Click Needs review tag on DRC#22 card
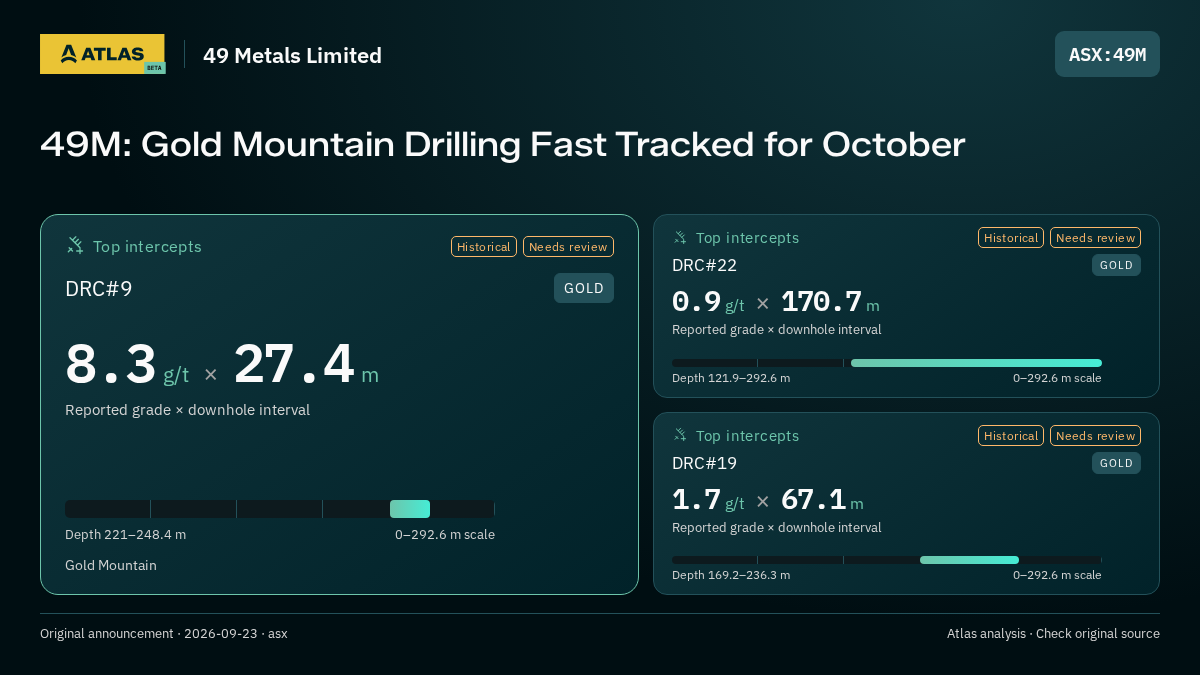Viewport: 1200px width, 675px height. click(1095, 238)
